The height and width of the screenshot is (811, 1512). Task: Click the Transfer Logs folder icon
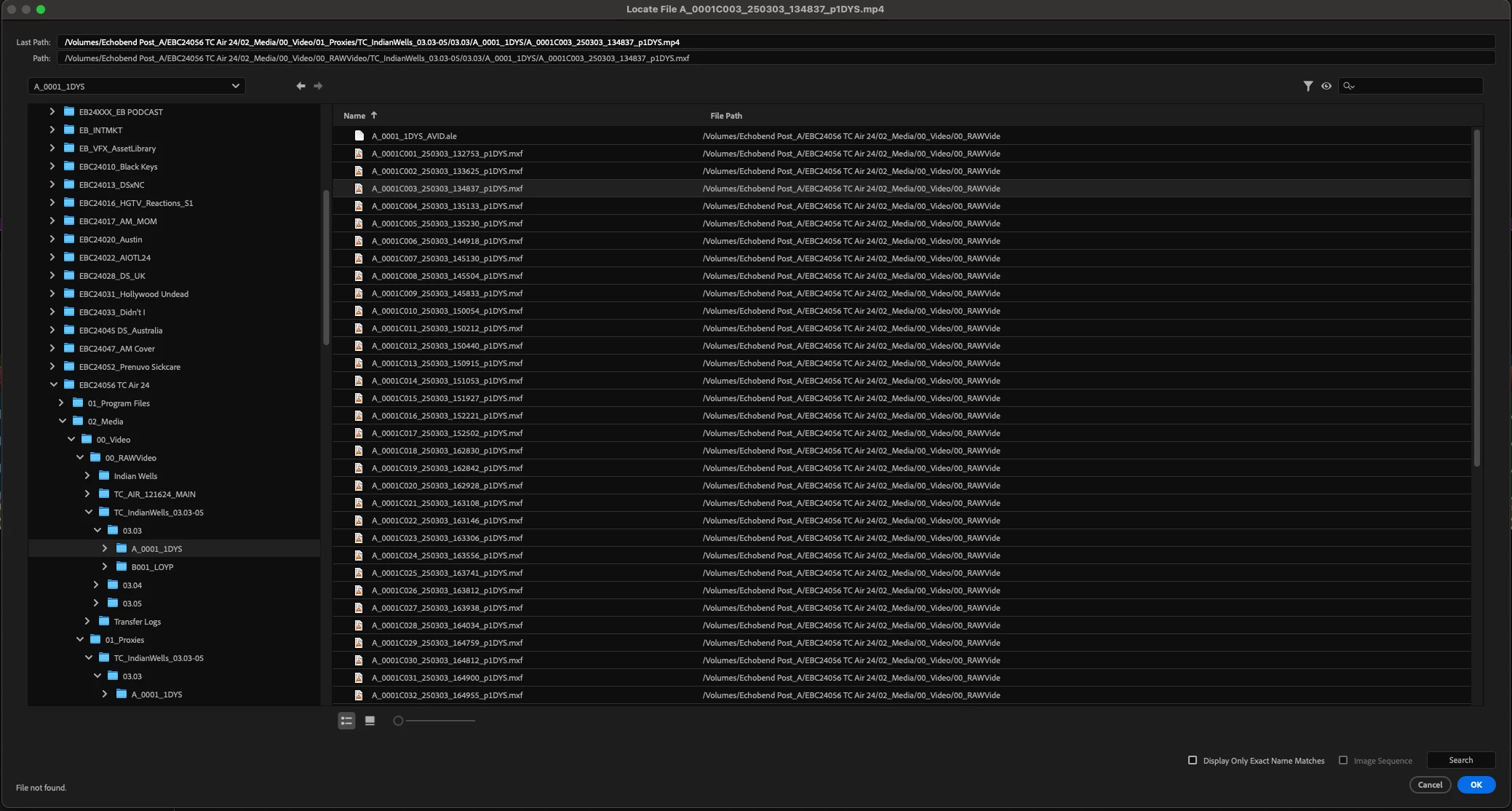[x=104, y=622]
